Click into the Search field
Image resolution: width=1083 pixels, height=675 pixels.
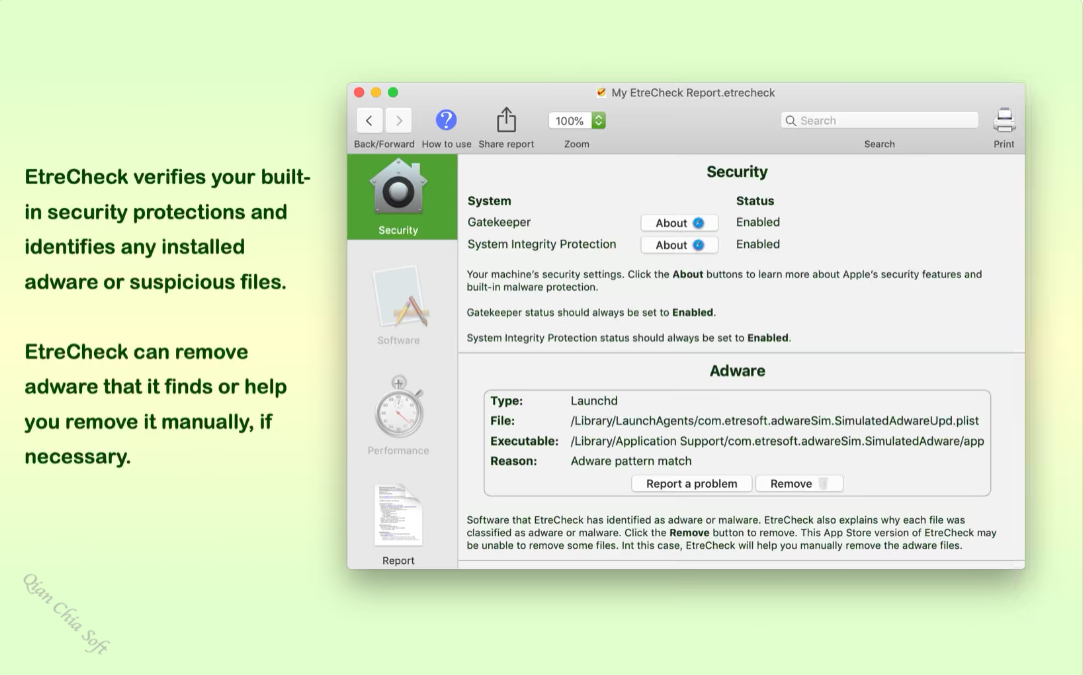click(x=879, y=120)
